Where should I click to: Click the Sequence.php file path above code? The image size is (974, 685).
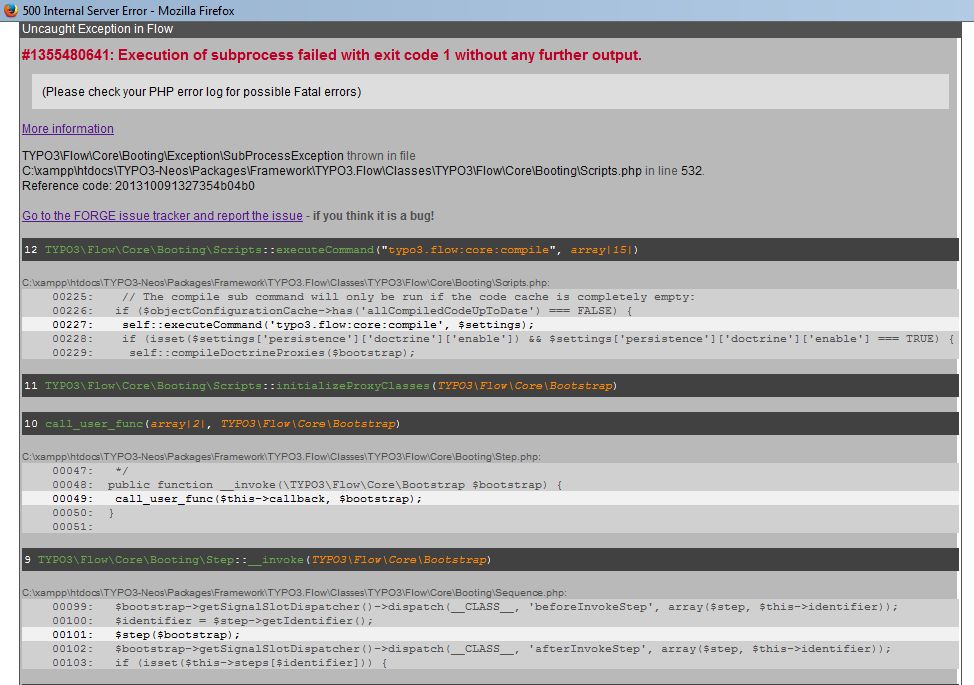click(x=294, y=592)
